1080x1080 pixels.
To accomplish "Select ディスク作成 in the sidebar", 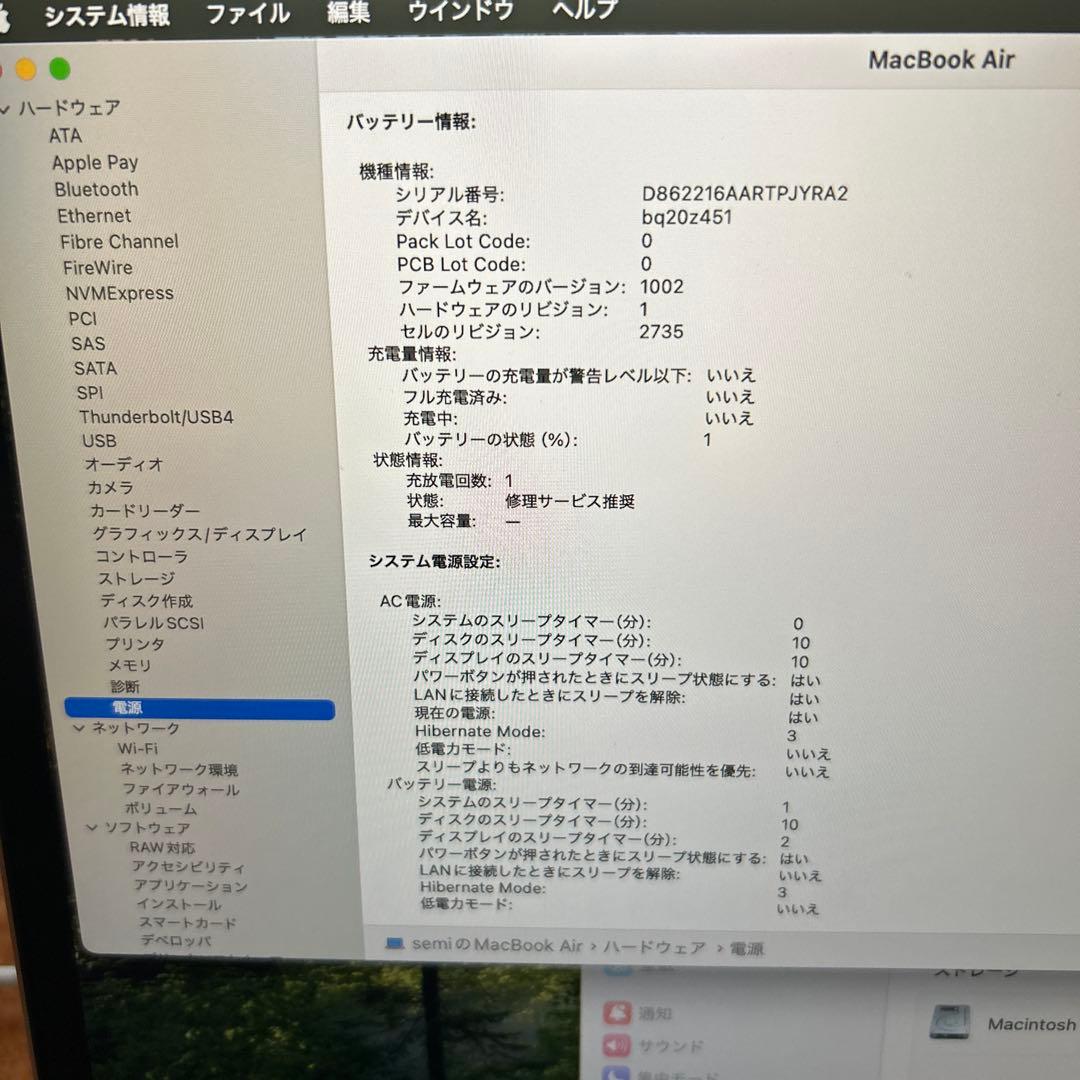I will 147,601.
